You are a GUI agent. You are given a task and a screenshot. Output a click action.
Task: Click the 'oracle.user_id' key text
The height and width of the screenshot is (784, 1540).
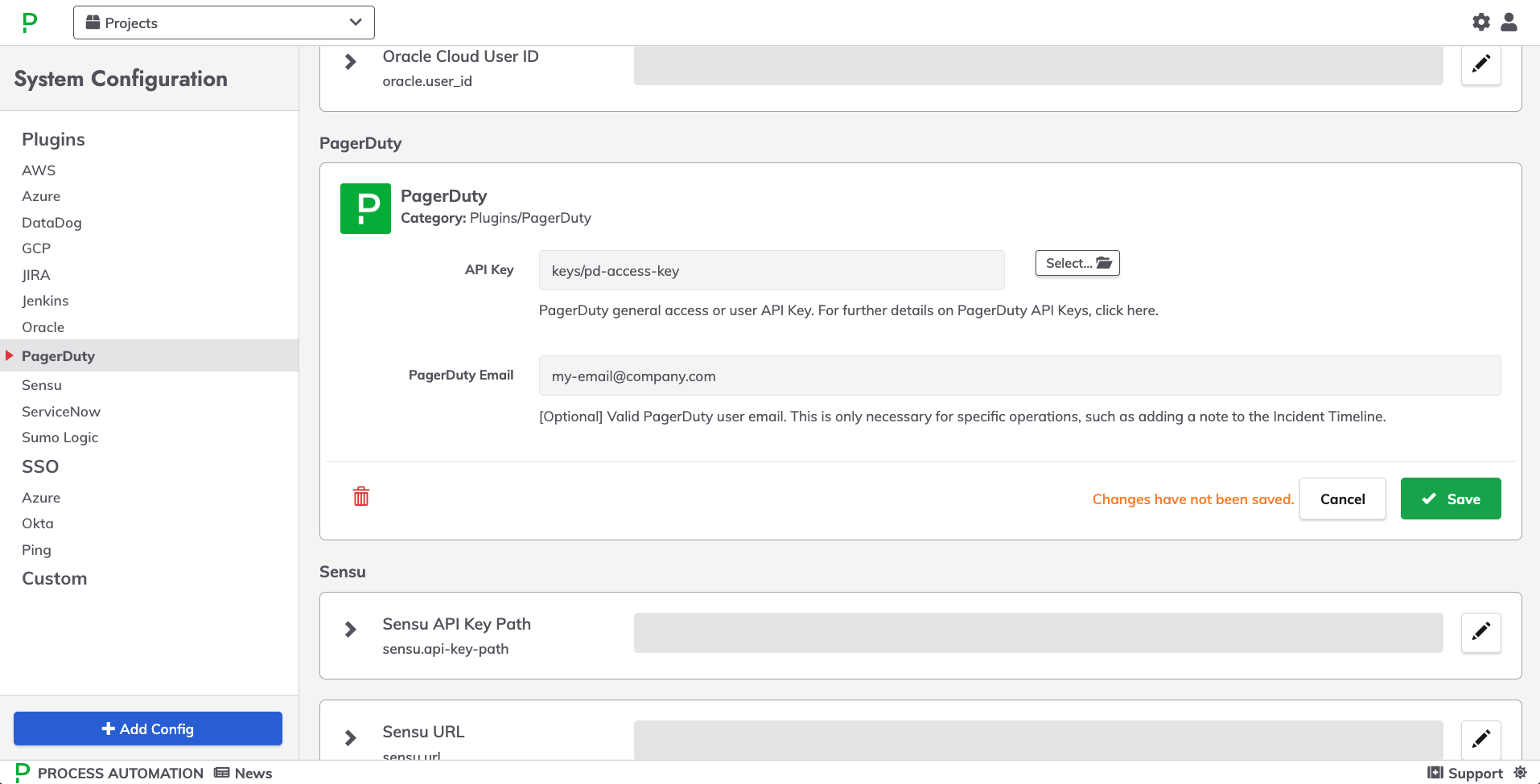tap(427, 81)
